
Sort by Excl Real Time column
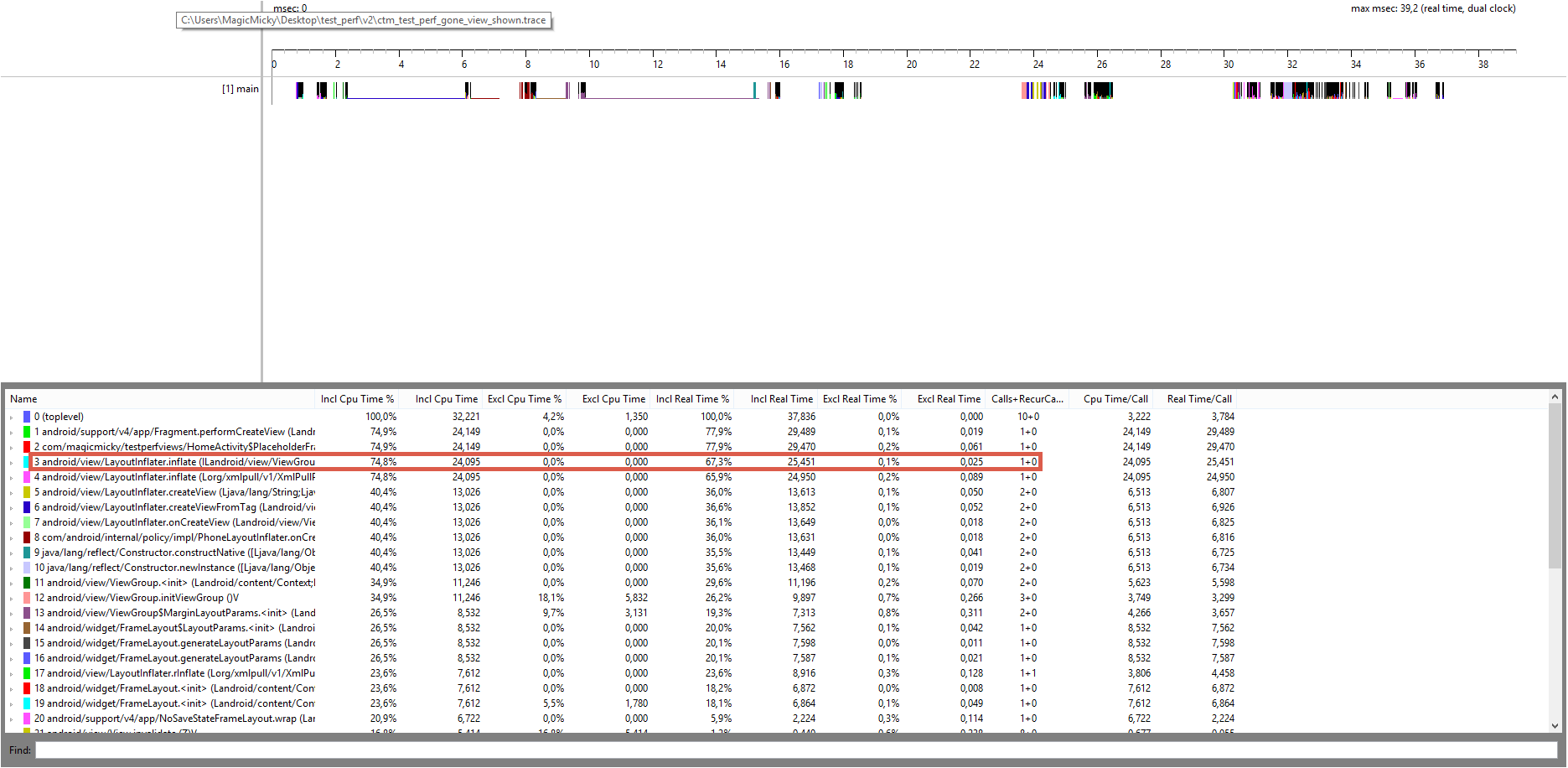(x=944, y=399)
